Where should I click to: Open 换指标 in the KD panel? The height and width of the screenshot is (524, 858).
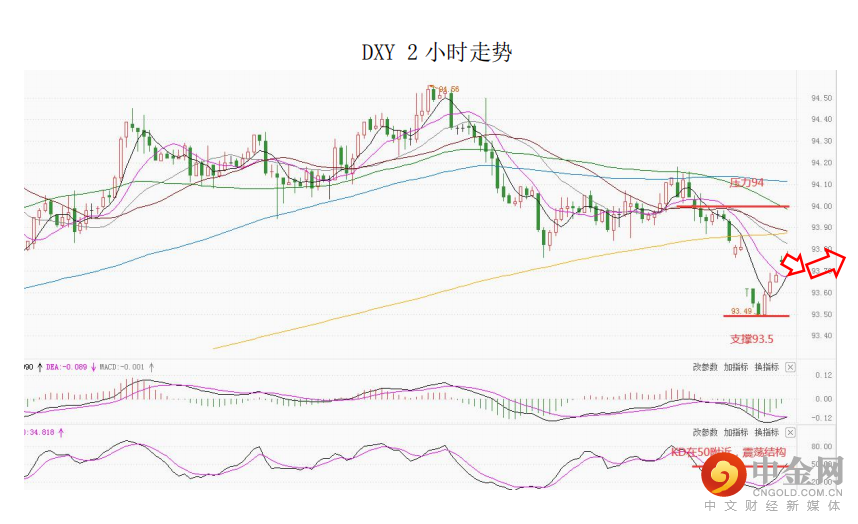click(x=766, y=432)
